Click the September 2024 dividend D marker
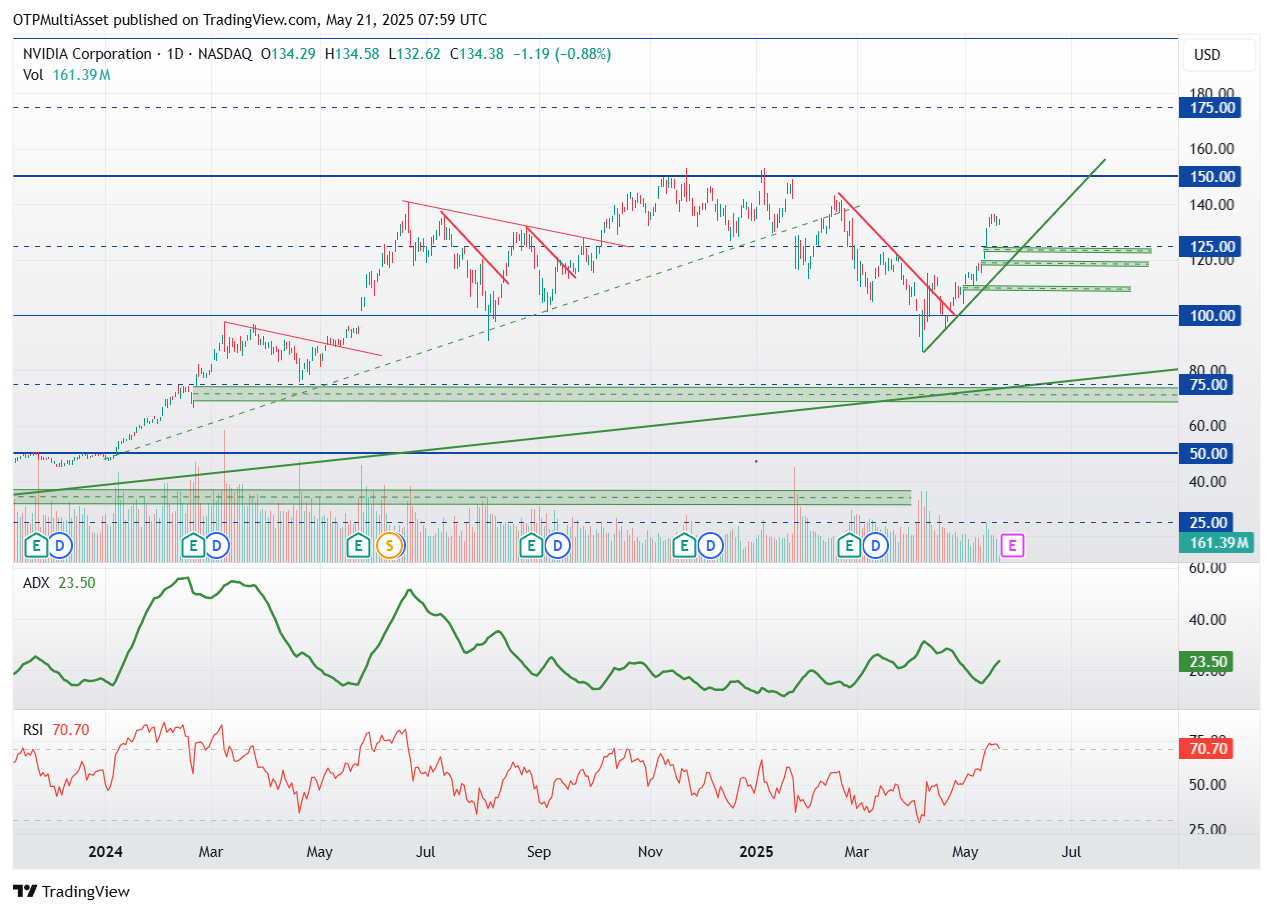Screen dimensions: 1273x913 [x=557, y=545]
